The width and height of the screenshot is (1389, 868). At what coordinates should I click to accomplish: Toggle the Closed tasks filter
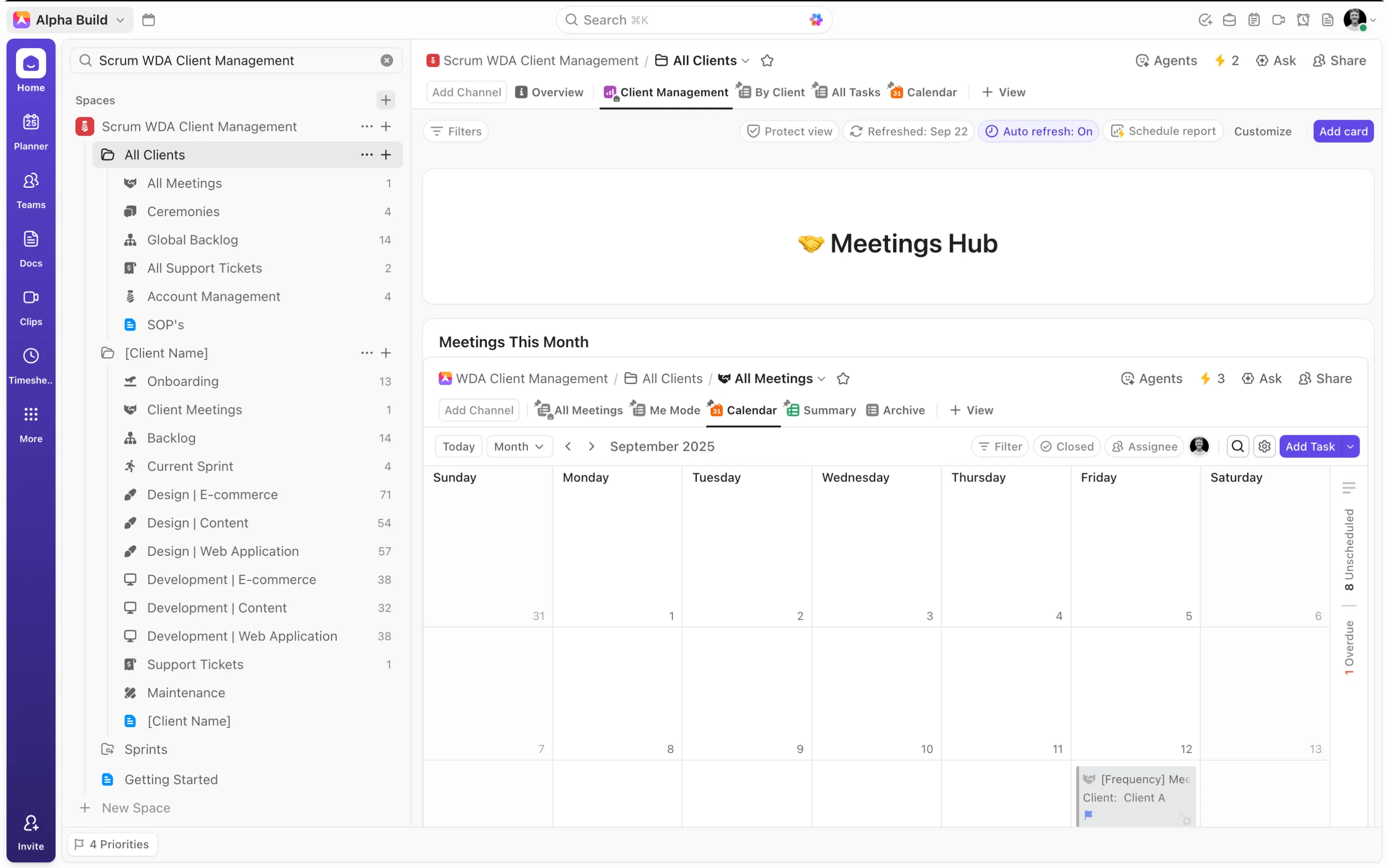click(1067, 447)
